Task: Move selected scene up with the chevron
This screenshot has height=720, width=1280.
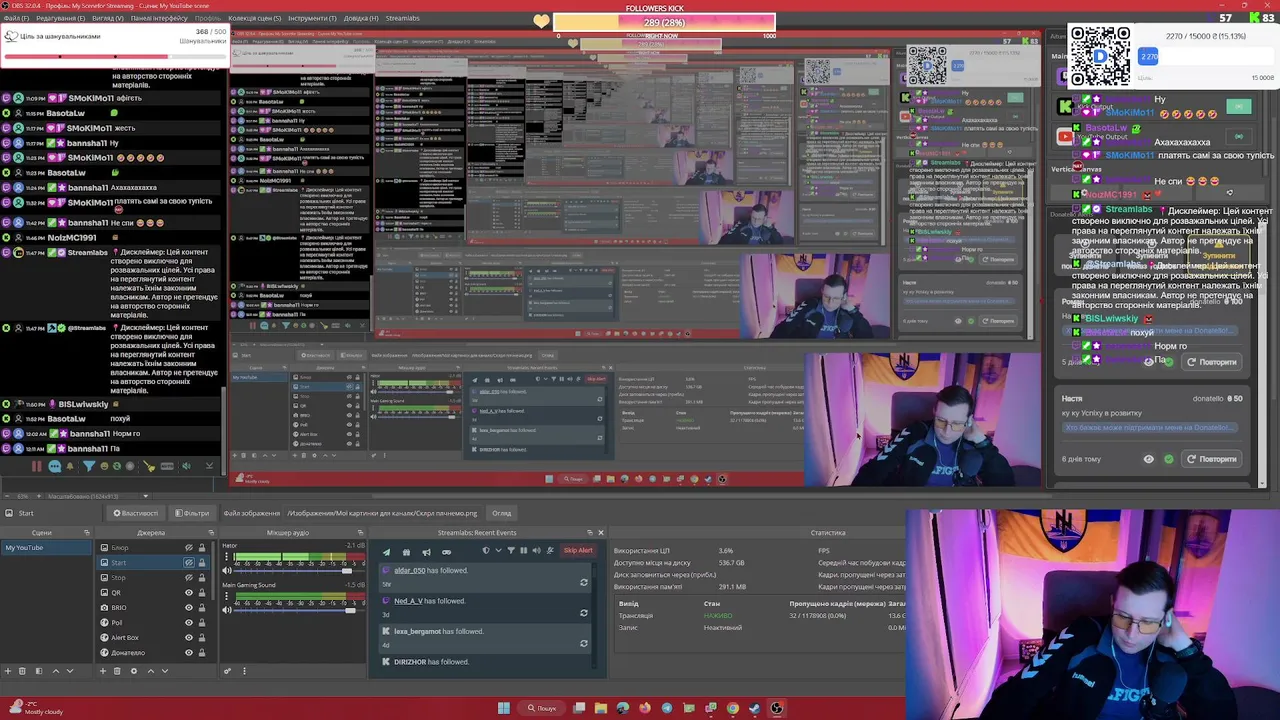Action: 56,671
